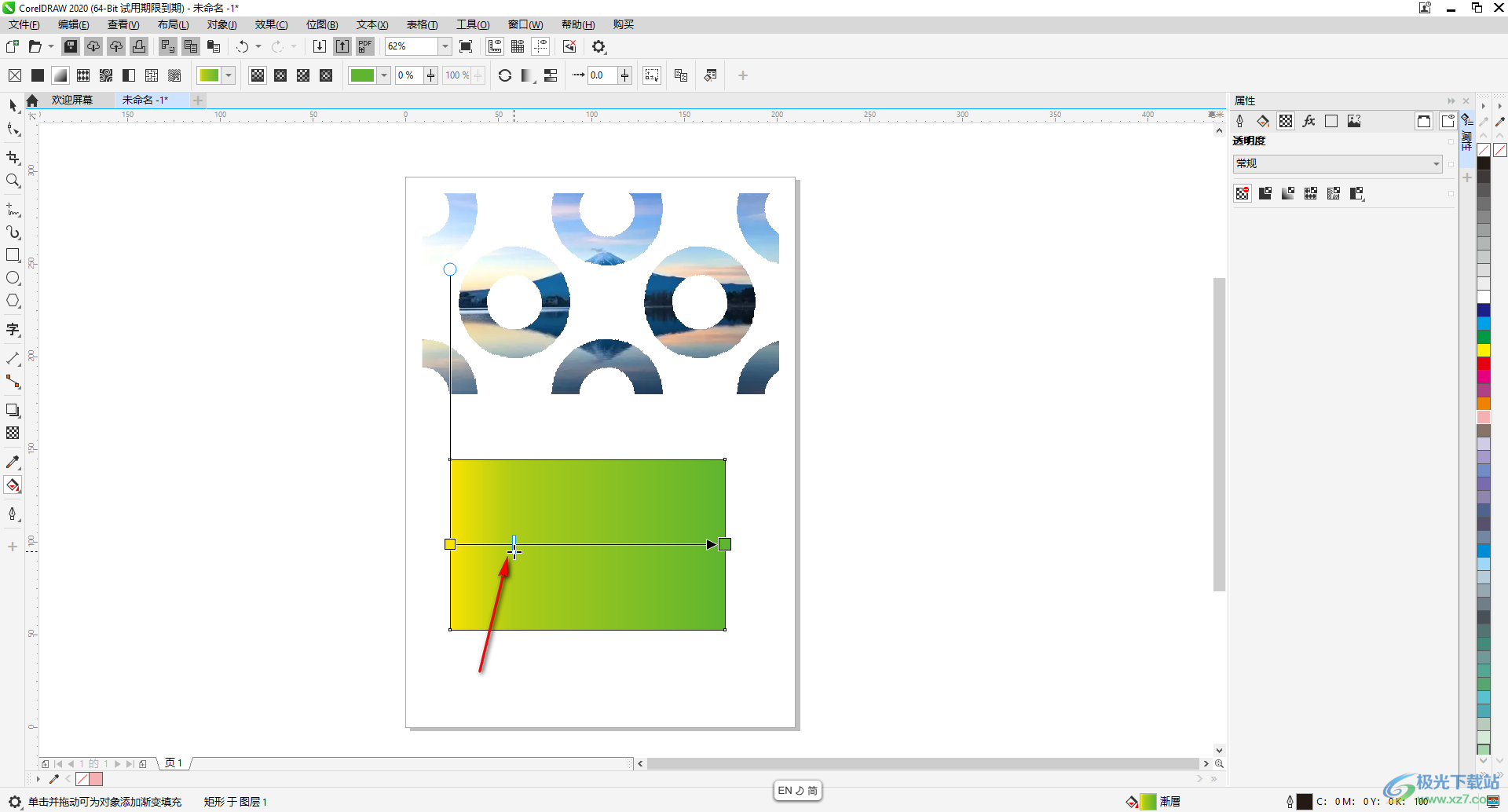Viewport: 1508px width, 812px height.
Task: Collapse the Properties docker with double arrows
Action: (1451, 101)
